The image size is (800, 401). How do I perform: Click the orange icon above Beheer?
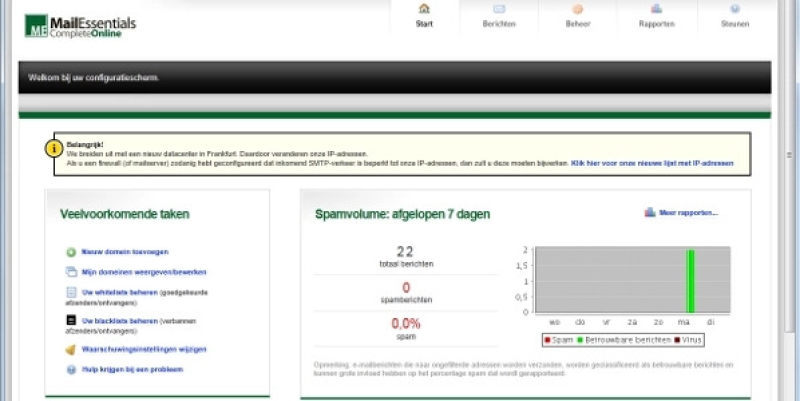578,9
